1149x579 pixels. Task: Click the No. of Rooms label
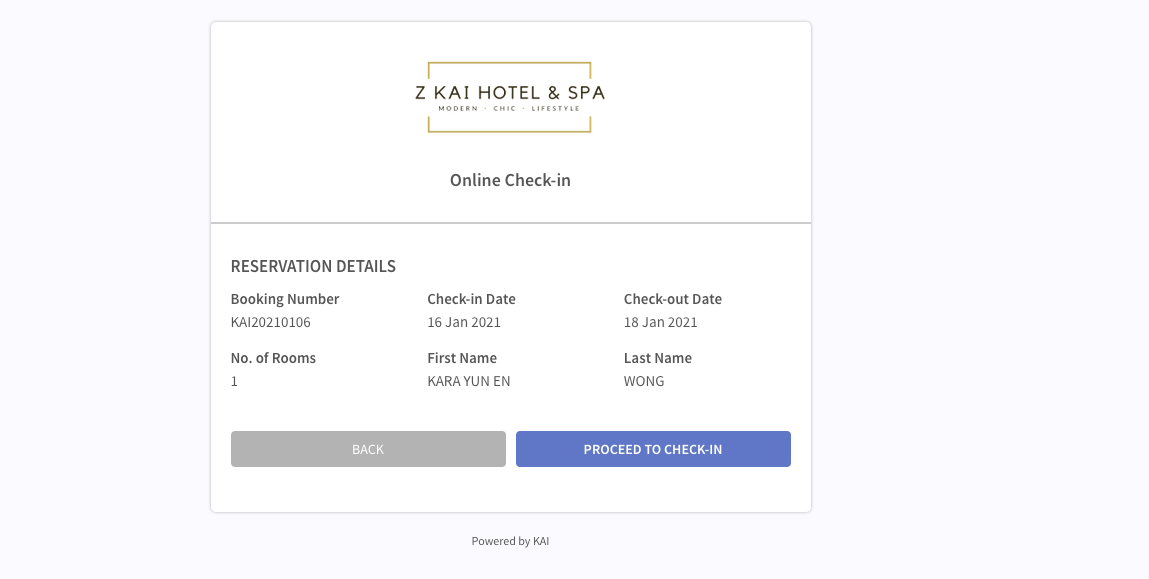[273, 358]
